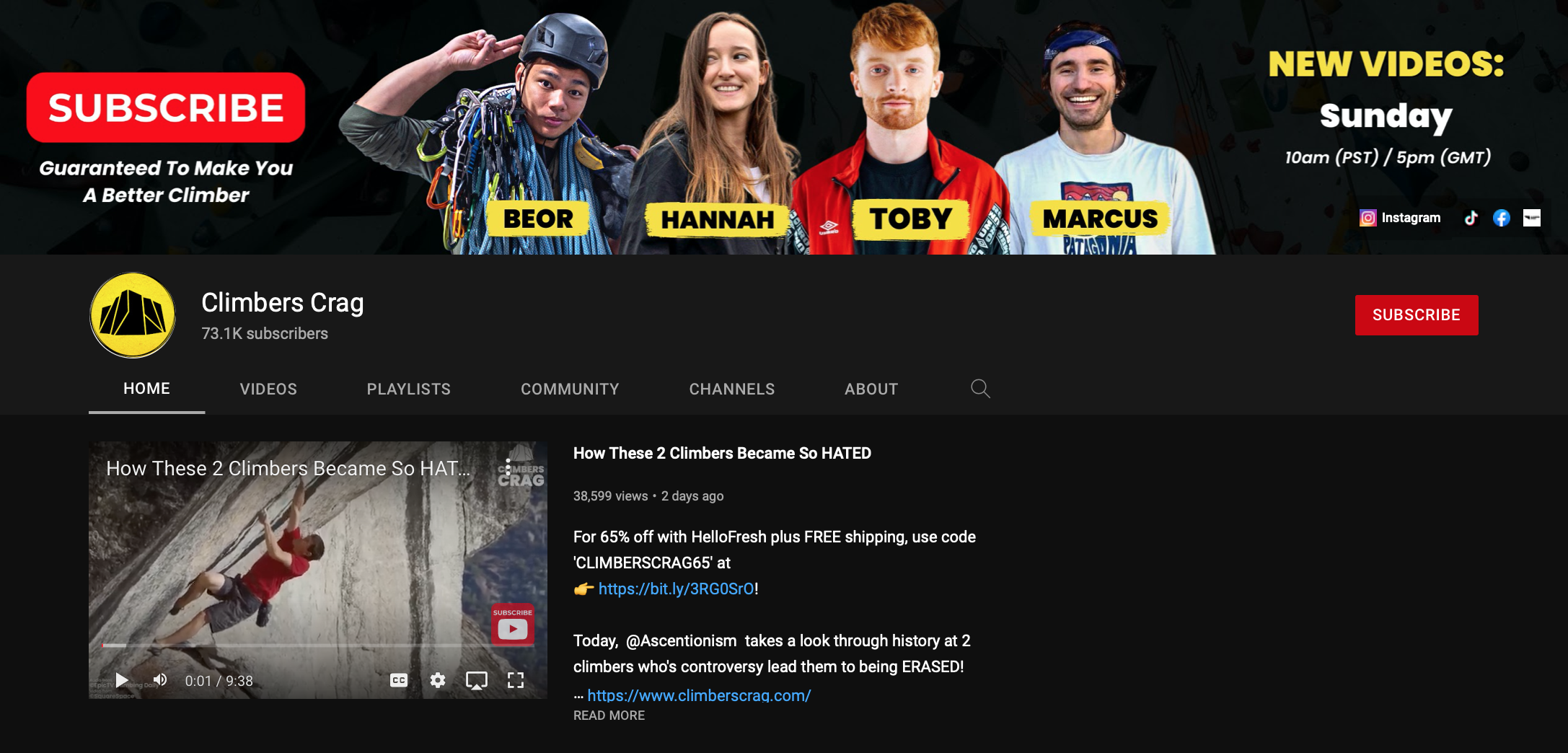Open video settings gear icon
1568x753 pixels.
pos(438,680)
